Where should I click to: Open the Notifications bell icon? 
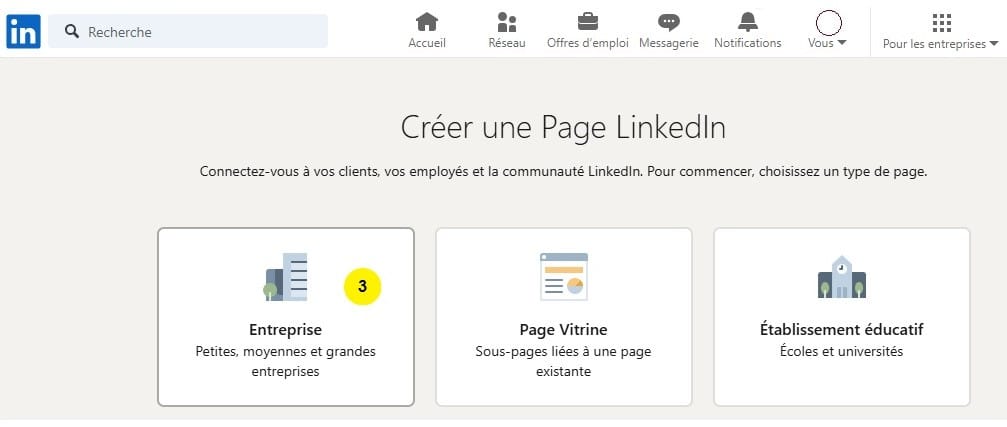748,22
